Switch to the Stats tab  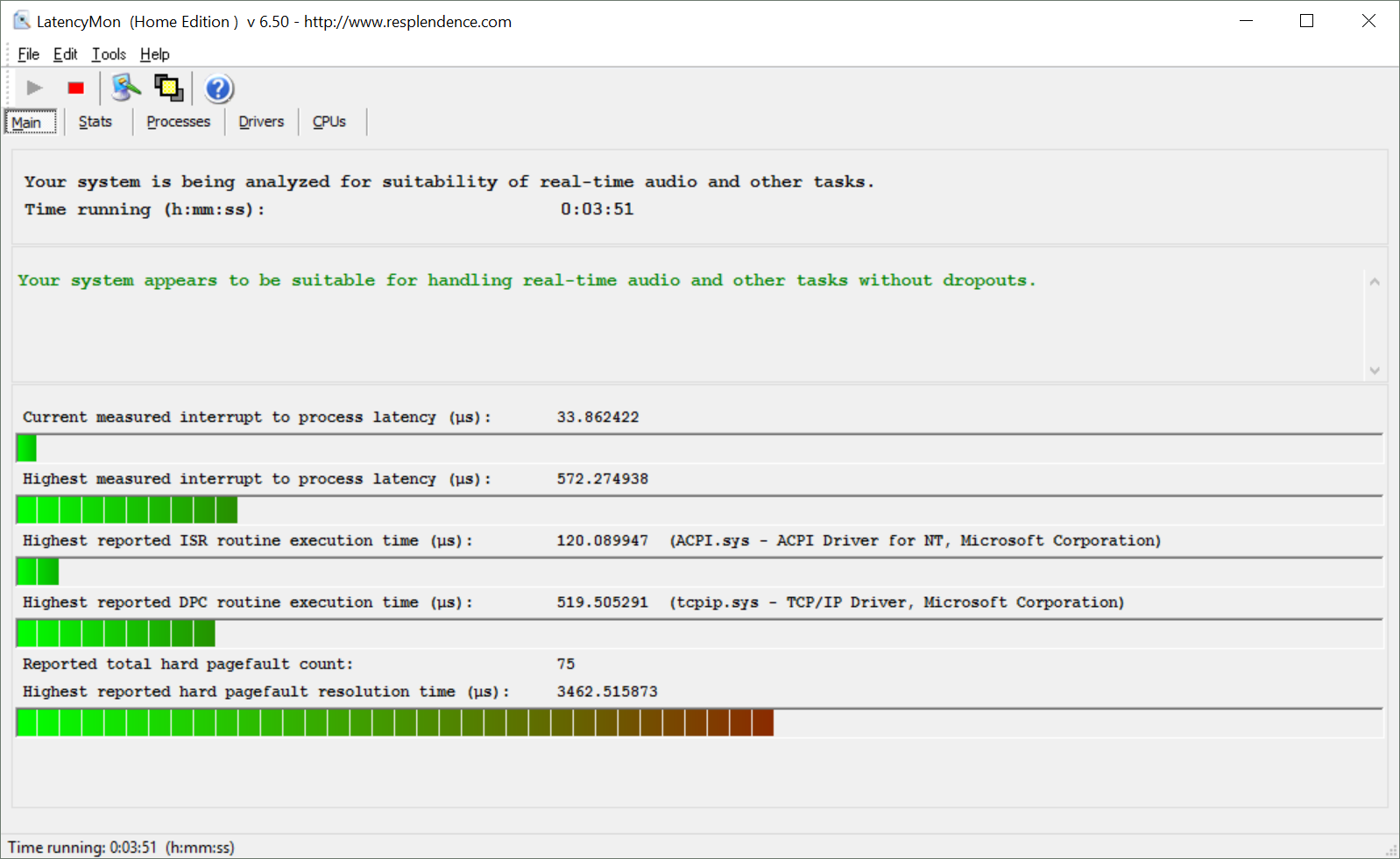click(x=95, y=122)
